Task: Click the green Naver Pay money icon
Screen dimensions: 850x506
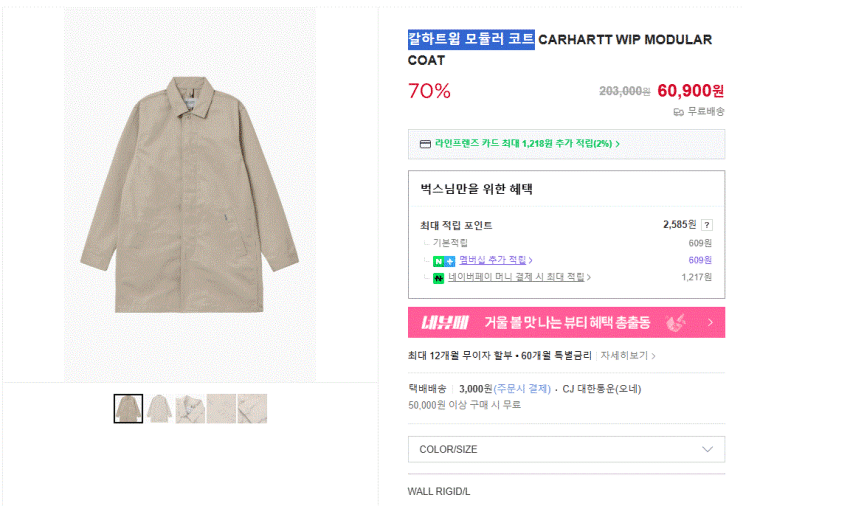Action: tap(438, 277)
